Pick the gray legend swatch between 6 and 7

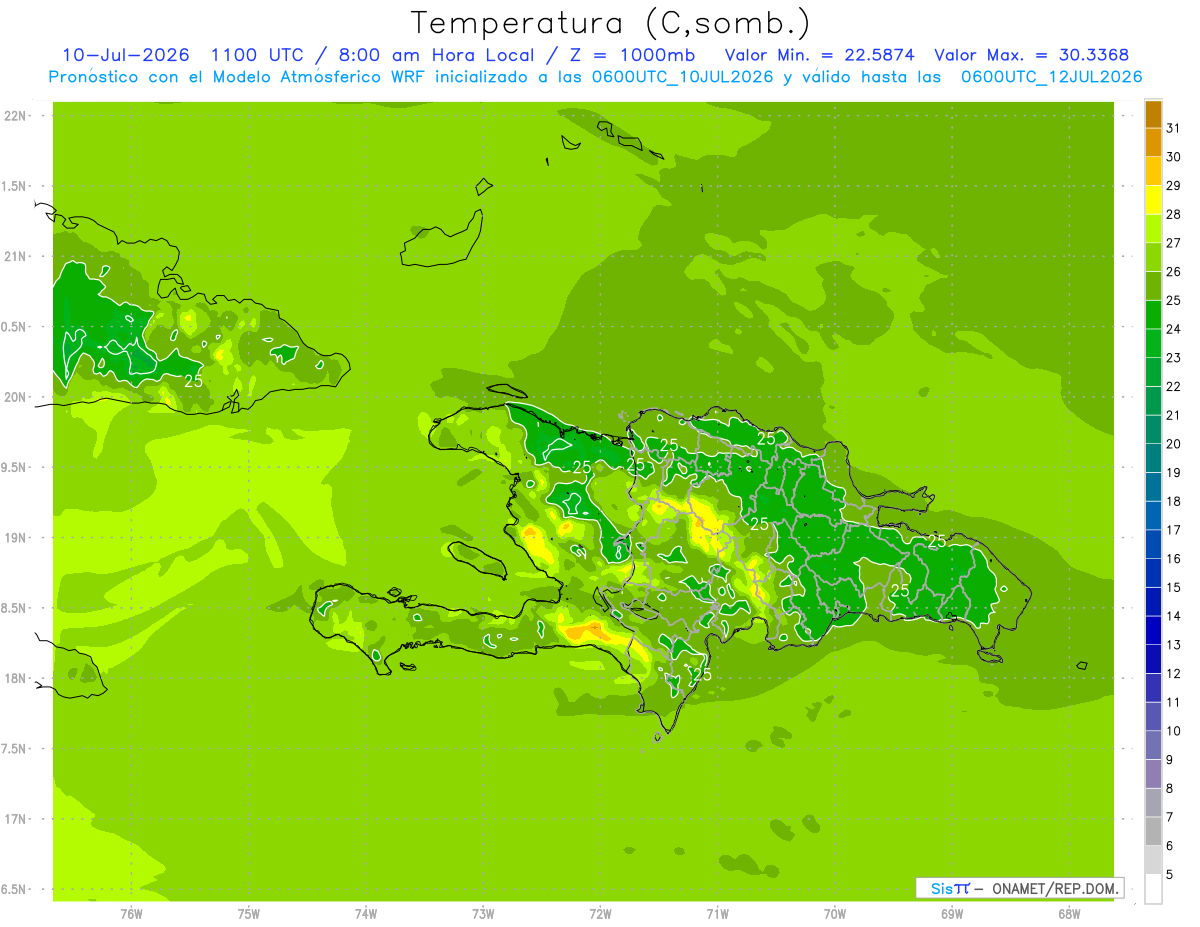(x=1153, y=832)
